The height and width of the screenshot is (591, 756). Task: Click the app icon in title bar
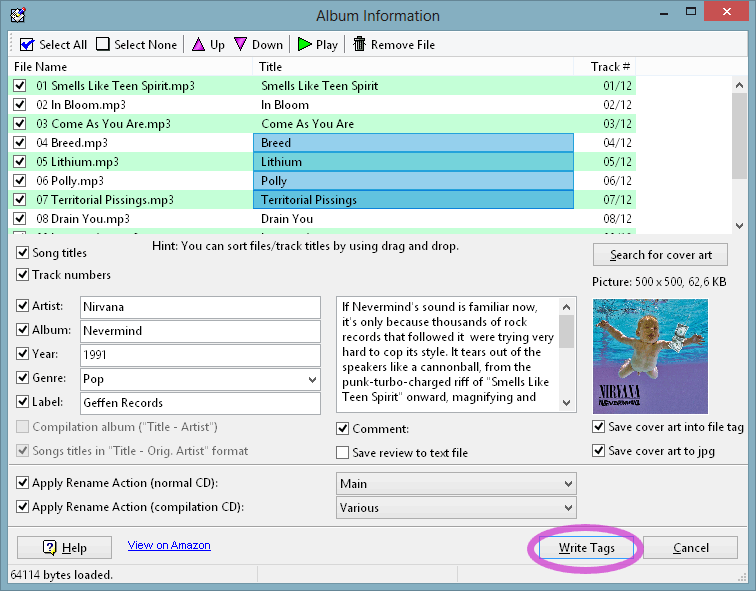tap(17, 15)
